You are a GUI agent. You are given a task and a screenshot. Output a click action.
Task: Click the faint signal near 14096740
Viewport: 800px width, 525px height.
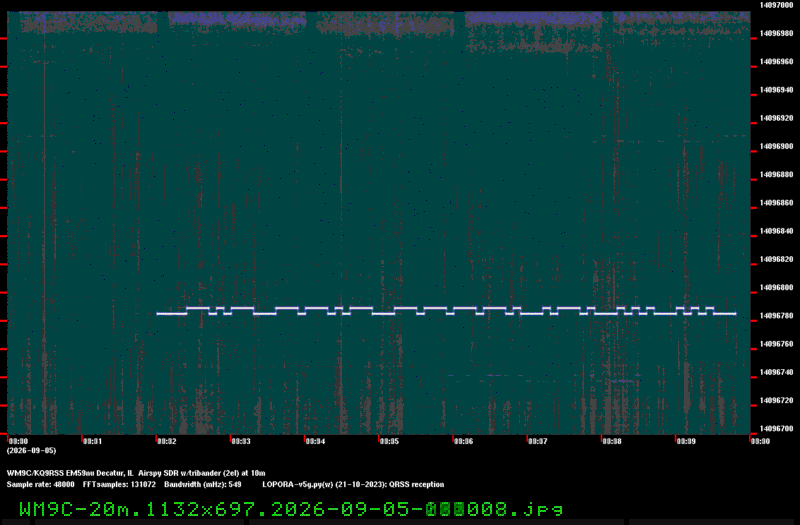pos(625,381)
